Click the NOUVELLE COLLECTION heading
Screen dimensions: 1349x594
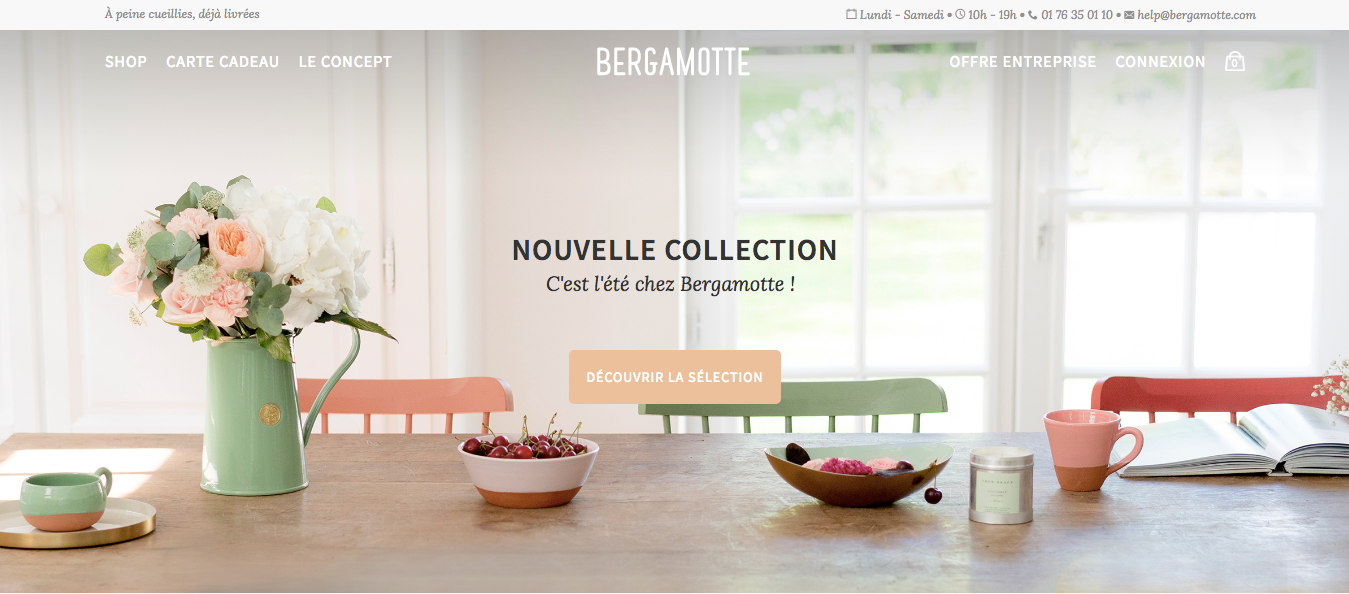675,250
